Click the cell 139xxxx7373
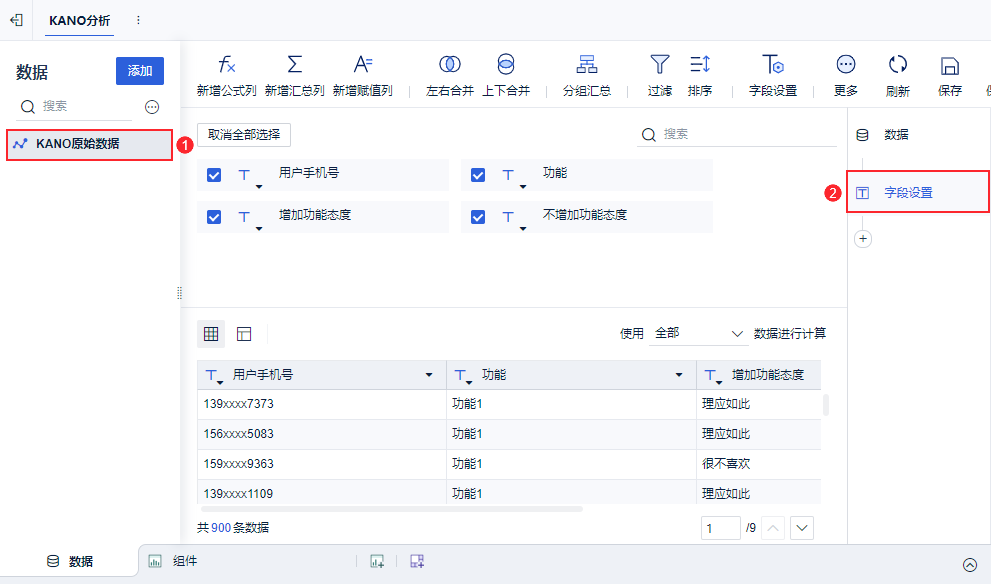This screenshot has width=991, height=584. point(322,405)
